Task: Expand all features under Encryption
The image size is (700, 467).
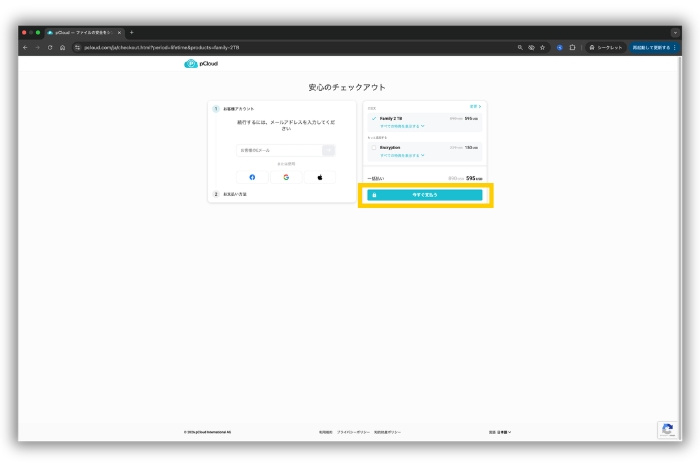Action: pos(402,155)
